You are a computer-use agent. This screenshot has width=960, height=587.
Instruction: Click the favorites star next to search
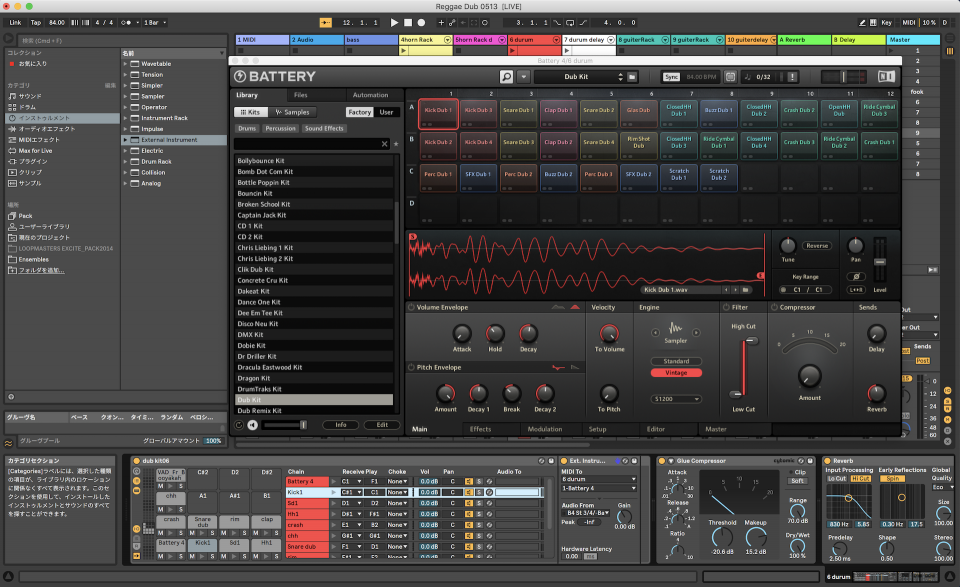(x=396, y=144)
